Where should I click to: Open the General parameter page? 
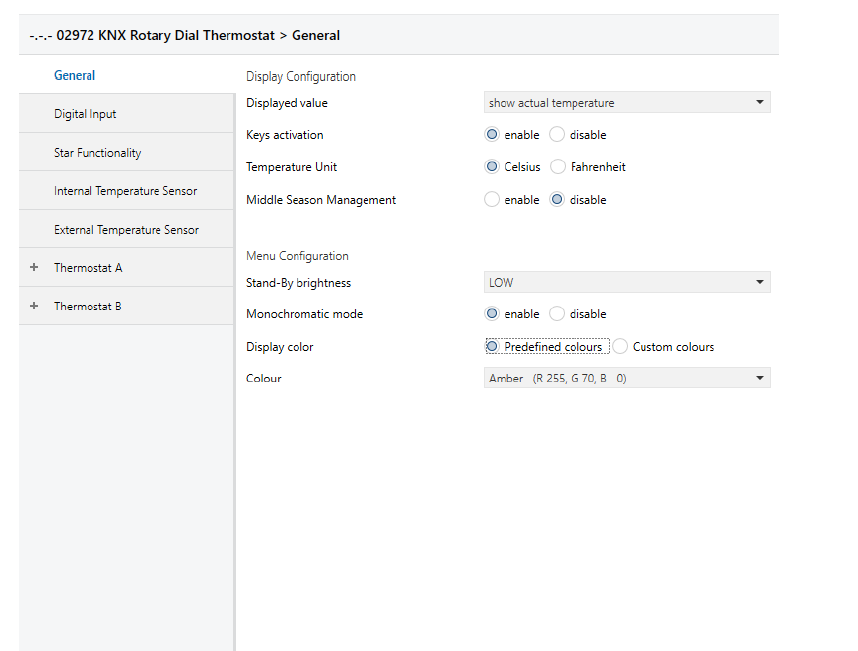[x=74, y=75]
